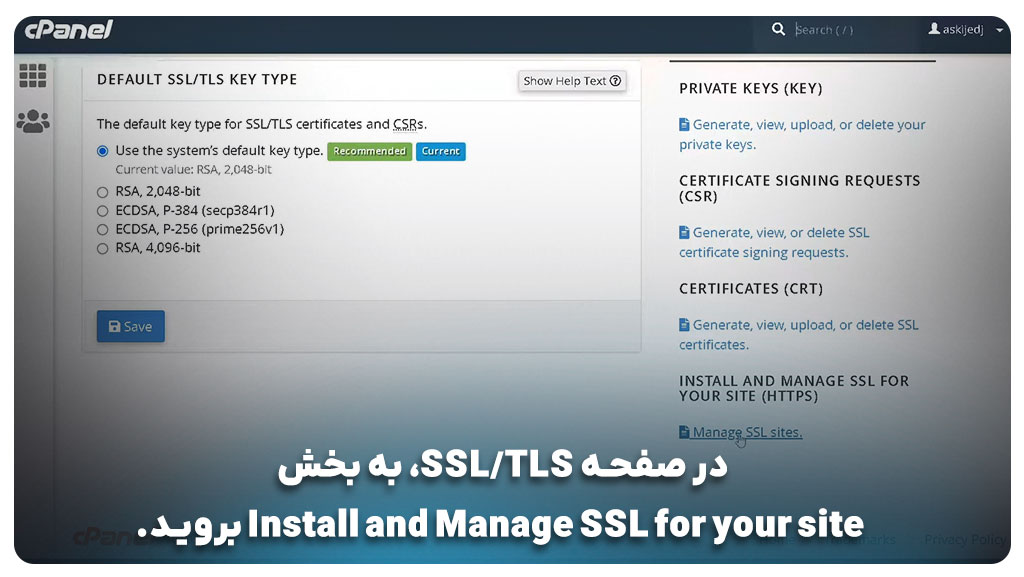Save the default SSL/TLS key type
This screenshot has width=1024, height=577.
click(x=130, y=326)
